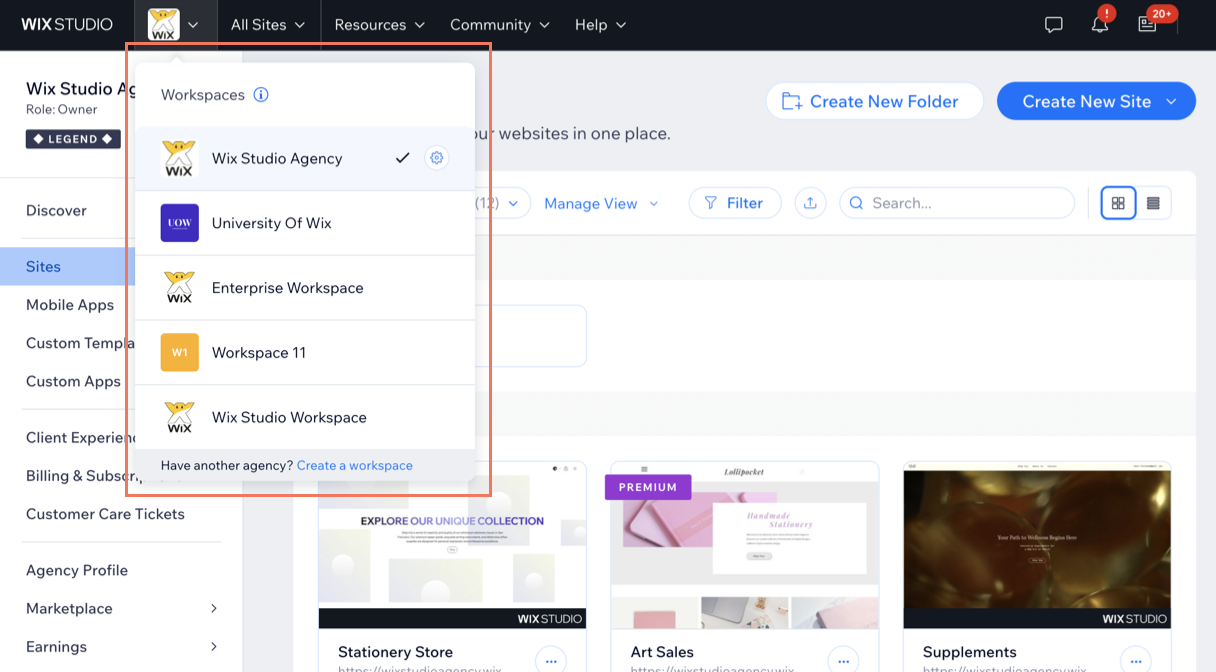1216x672 pixels.
Task: Expand the Create New Site dropdown
Action: [1172, 101]
